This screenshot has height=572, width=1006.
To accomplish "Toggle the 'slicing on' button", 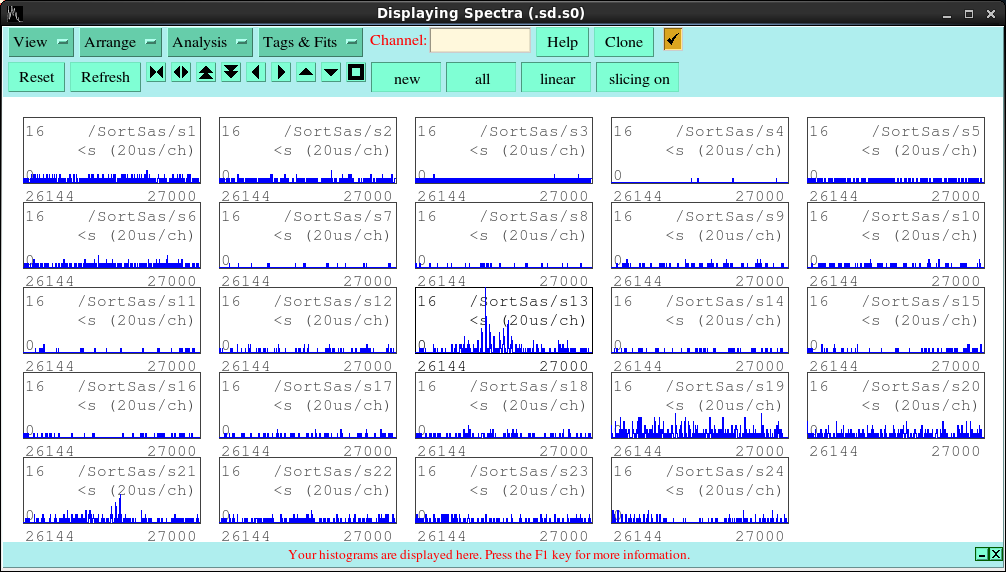I will click(638, 78).
